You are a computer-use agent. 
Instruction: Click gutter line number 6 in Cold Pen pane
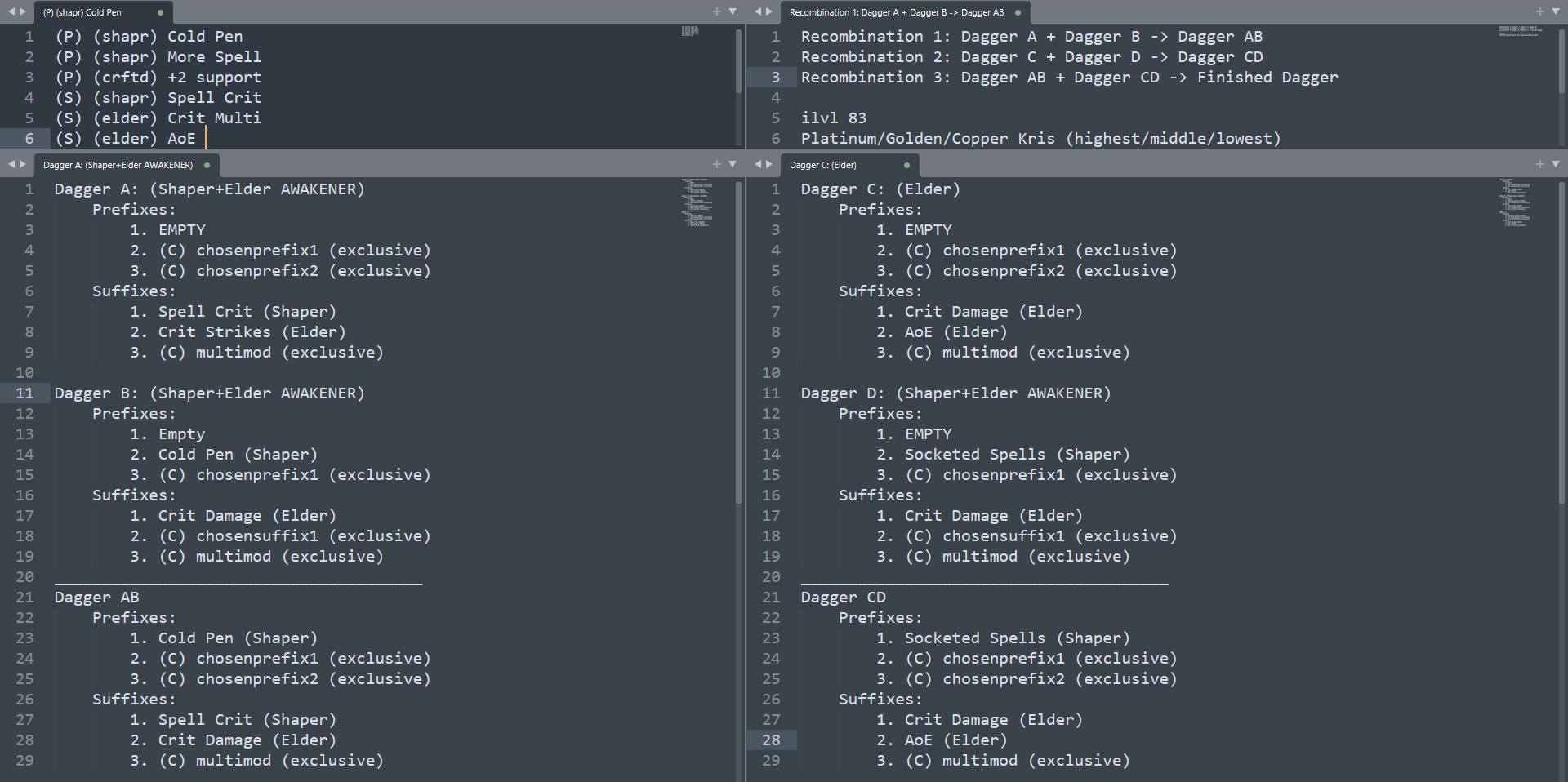click(29, 139)
